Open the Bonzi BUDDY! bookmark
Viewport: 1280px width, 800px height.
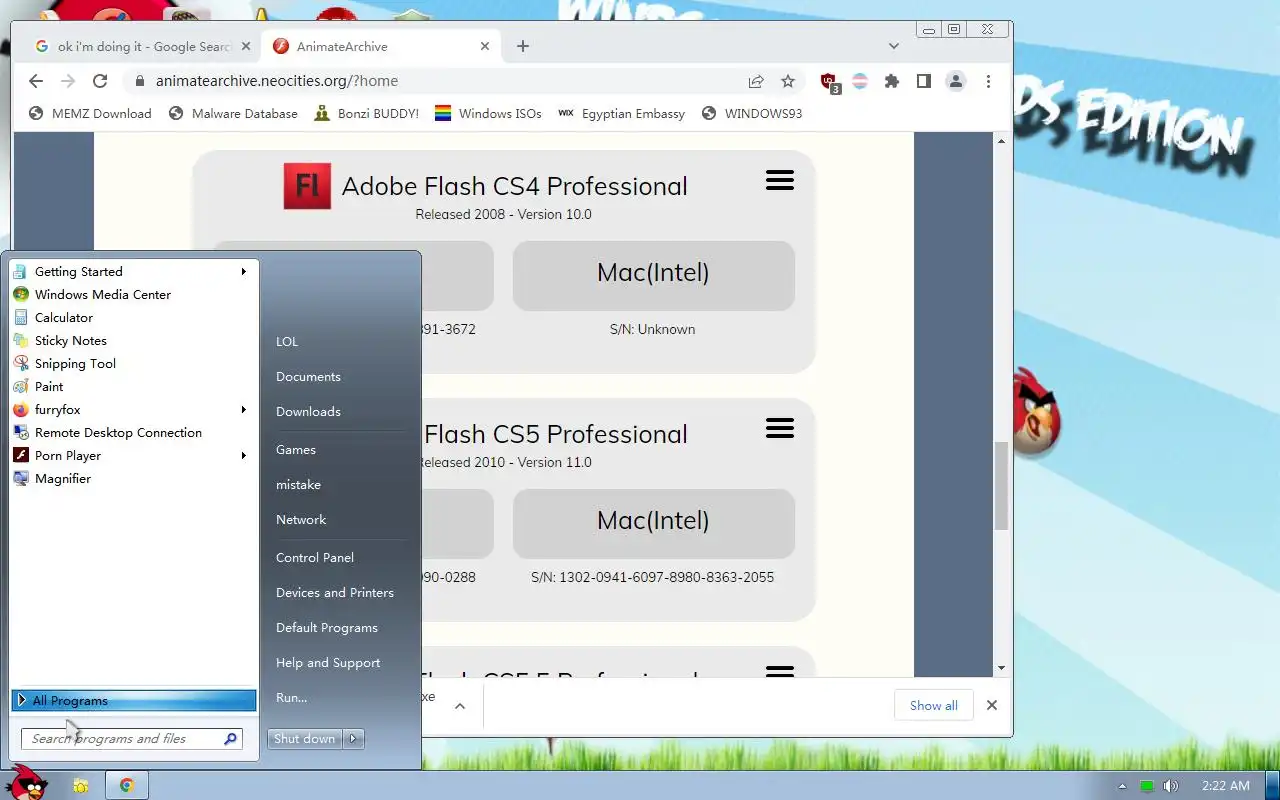366,114
